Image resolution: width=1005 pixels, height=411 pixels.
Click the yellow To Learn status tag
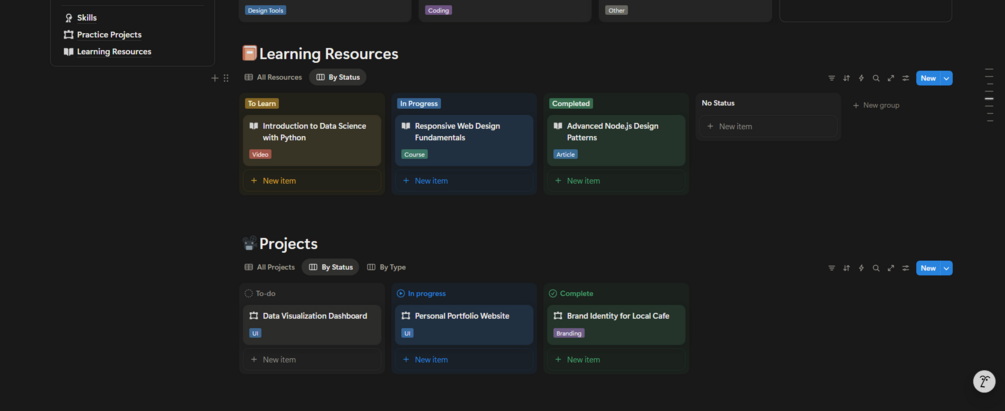(262, 103)
